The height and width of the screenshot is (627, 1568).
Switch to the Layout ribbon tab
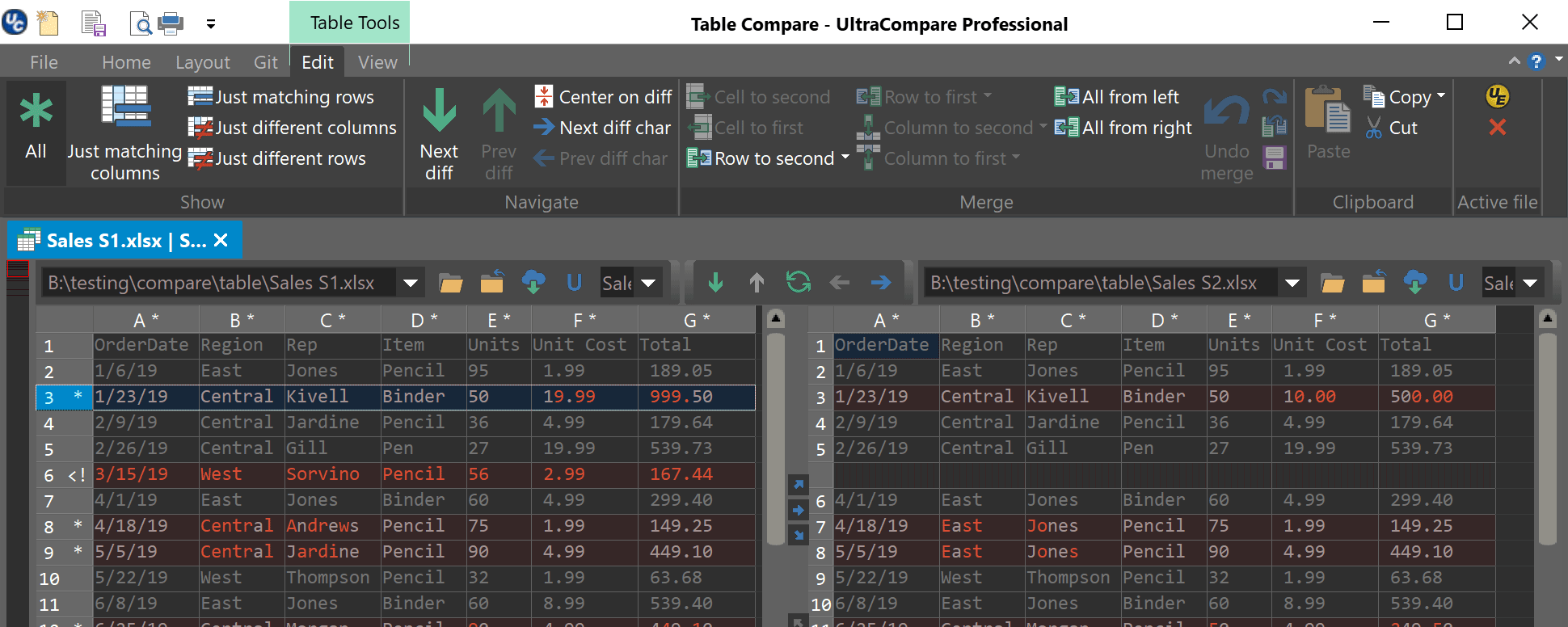203,62
